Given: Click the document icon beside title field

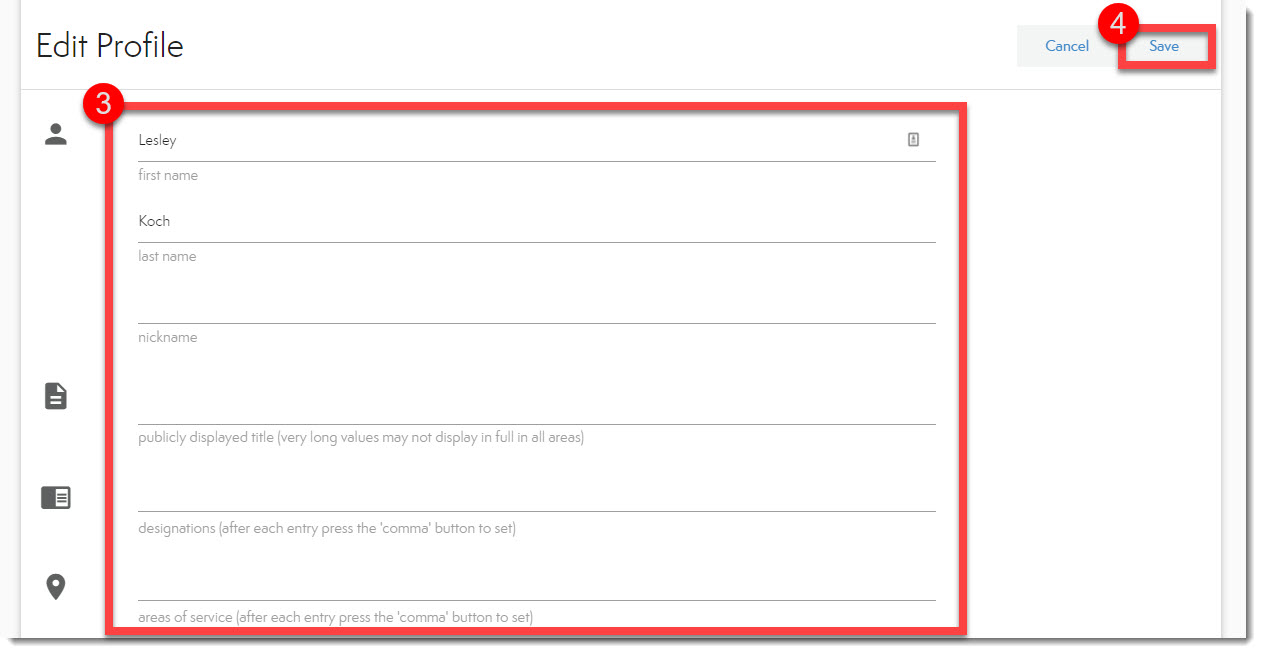Looking at the screenshot, I should point(56,397).
